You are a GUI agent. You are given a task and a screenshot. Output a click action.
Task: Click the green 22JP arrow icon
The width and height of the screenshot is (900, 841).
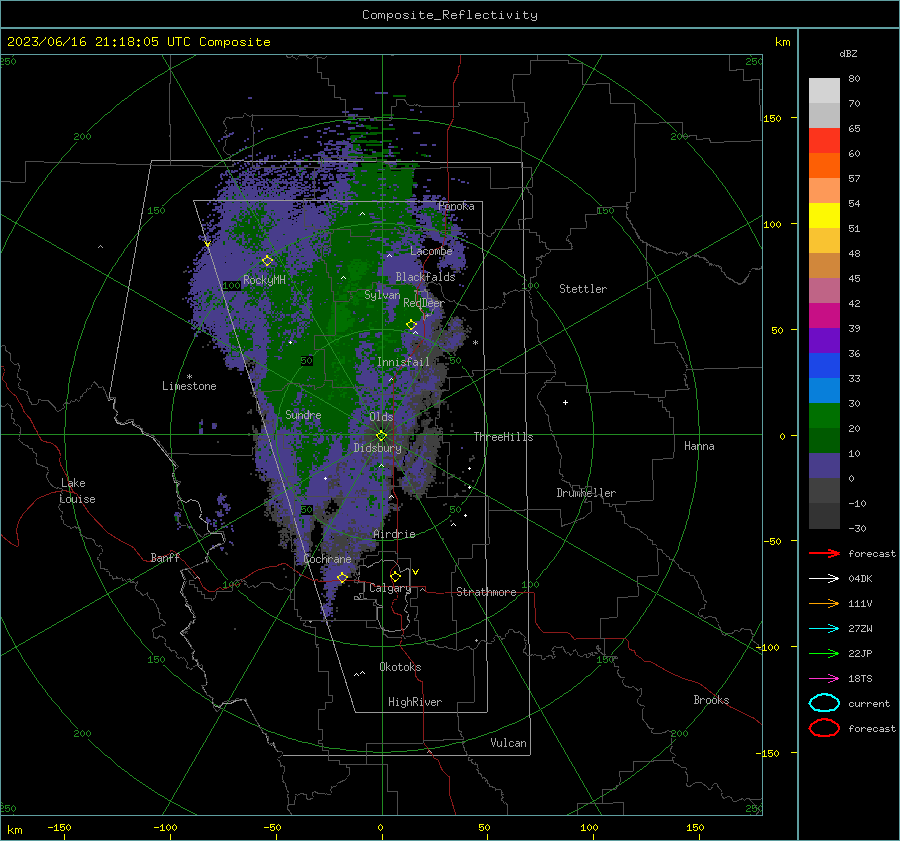point(824,653)
